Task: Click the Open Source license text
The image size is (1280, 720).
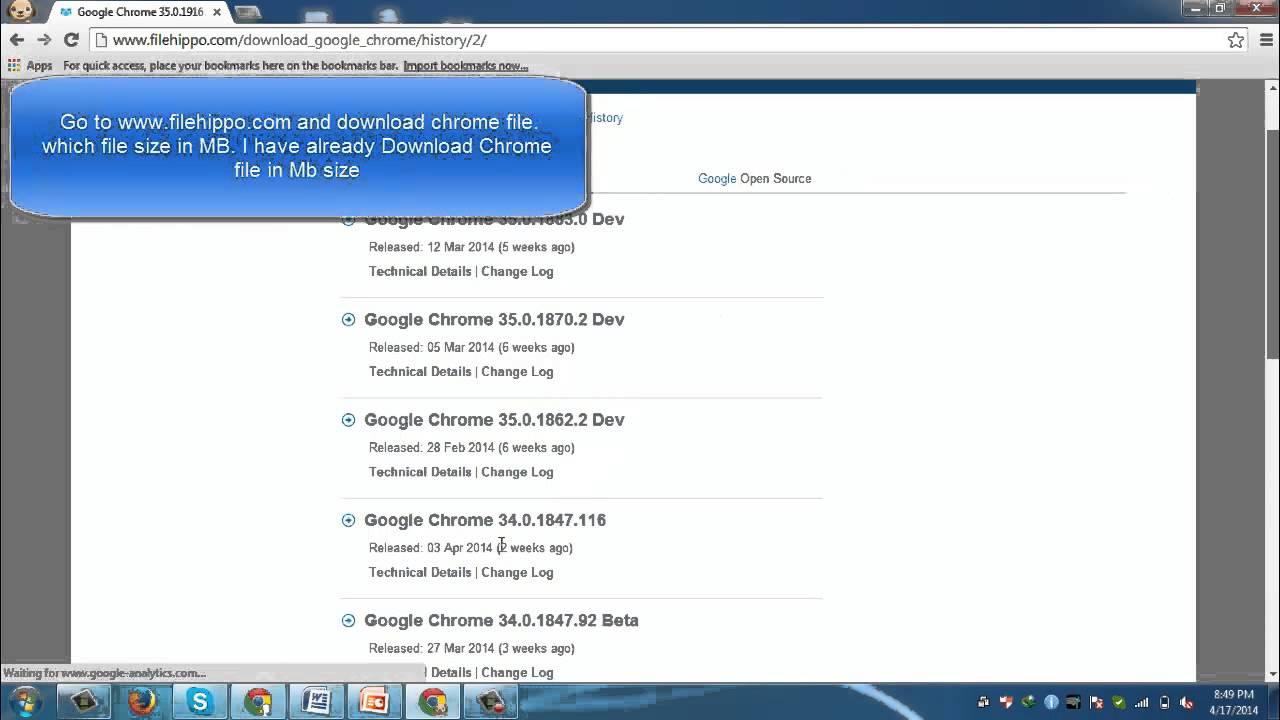Action: pyautogui.click(x=776, y=178)
